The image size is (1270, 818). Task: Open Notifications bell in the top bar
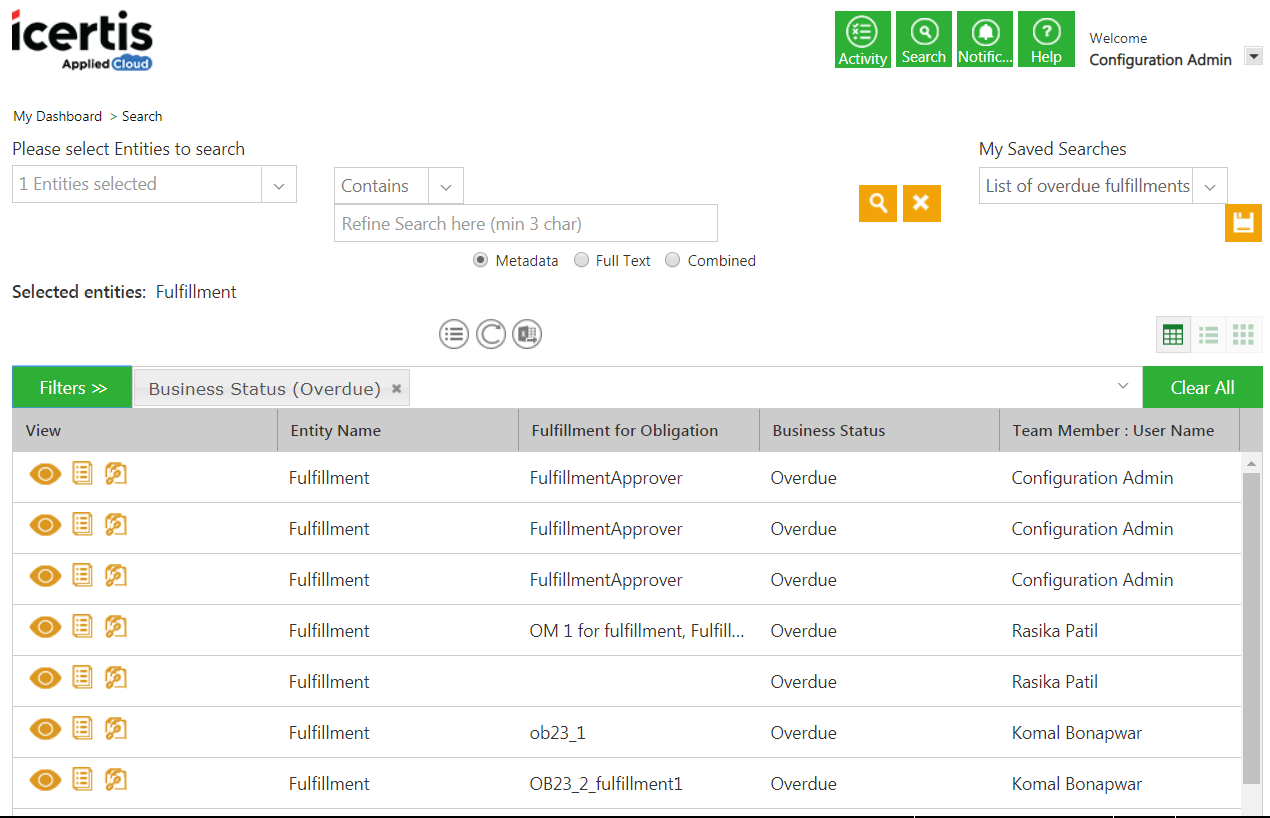pos(985,40)
